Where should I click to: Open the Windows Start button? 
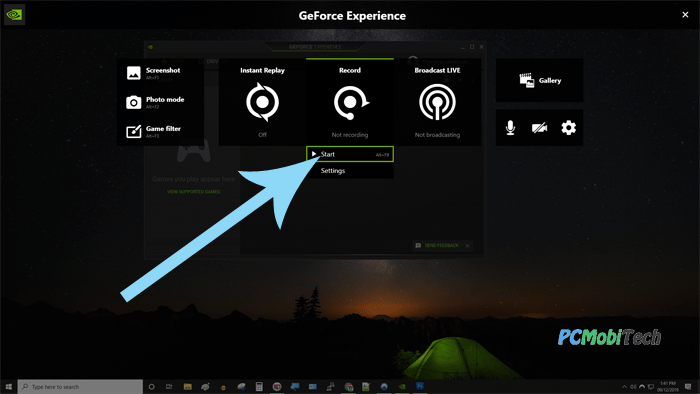(x=8, y=386)
